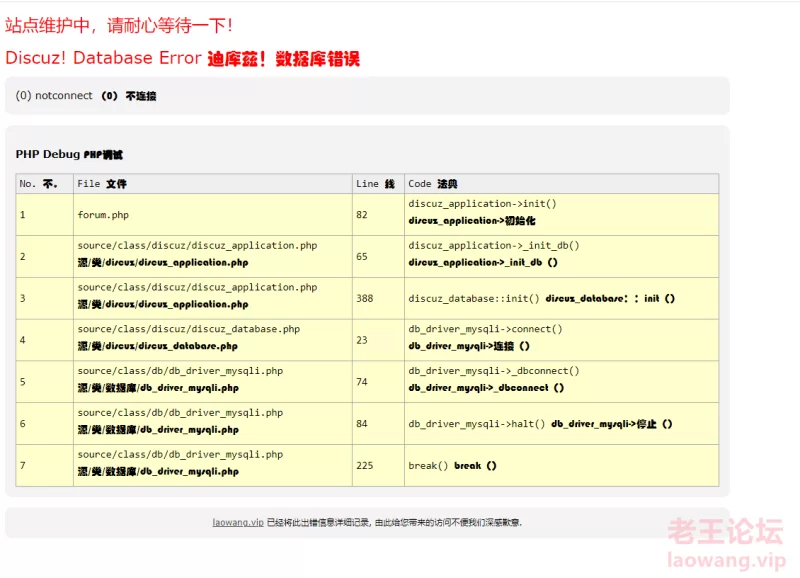Click the bold '(0) 不连接' translated message
This screenshot has width=800, height=578.
point(129,96)
